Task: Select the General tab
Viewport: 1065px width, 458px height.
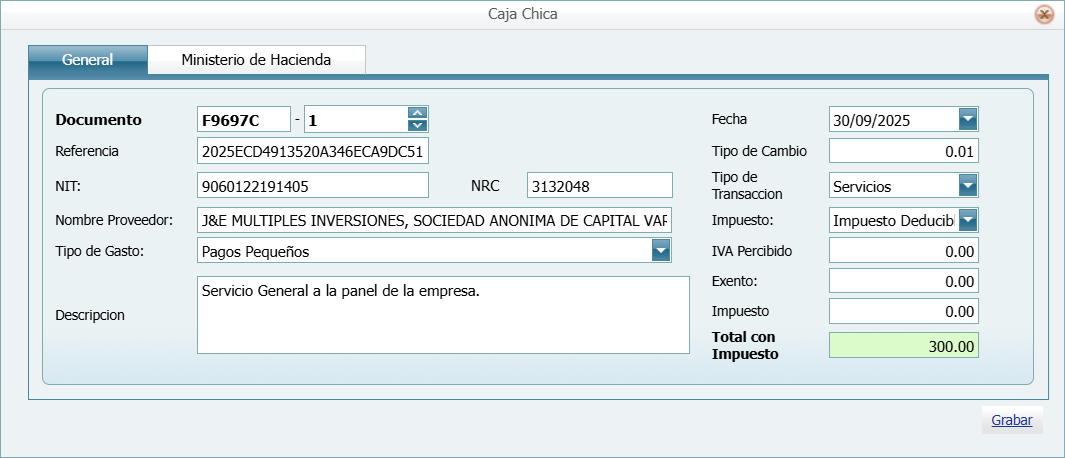Action: pos(88,60)
